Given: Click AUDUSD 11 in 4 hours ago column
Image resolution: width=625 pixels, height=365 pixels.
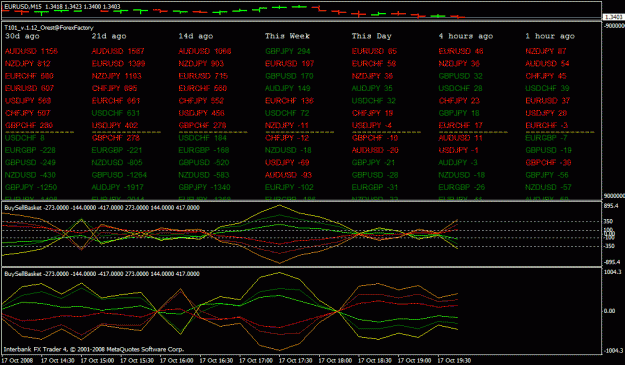Looking at the screenshot, I should 461,138.
